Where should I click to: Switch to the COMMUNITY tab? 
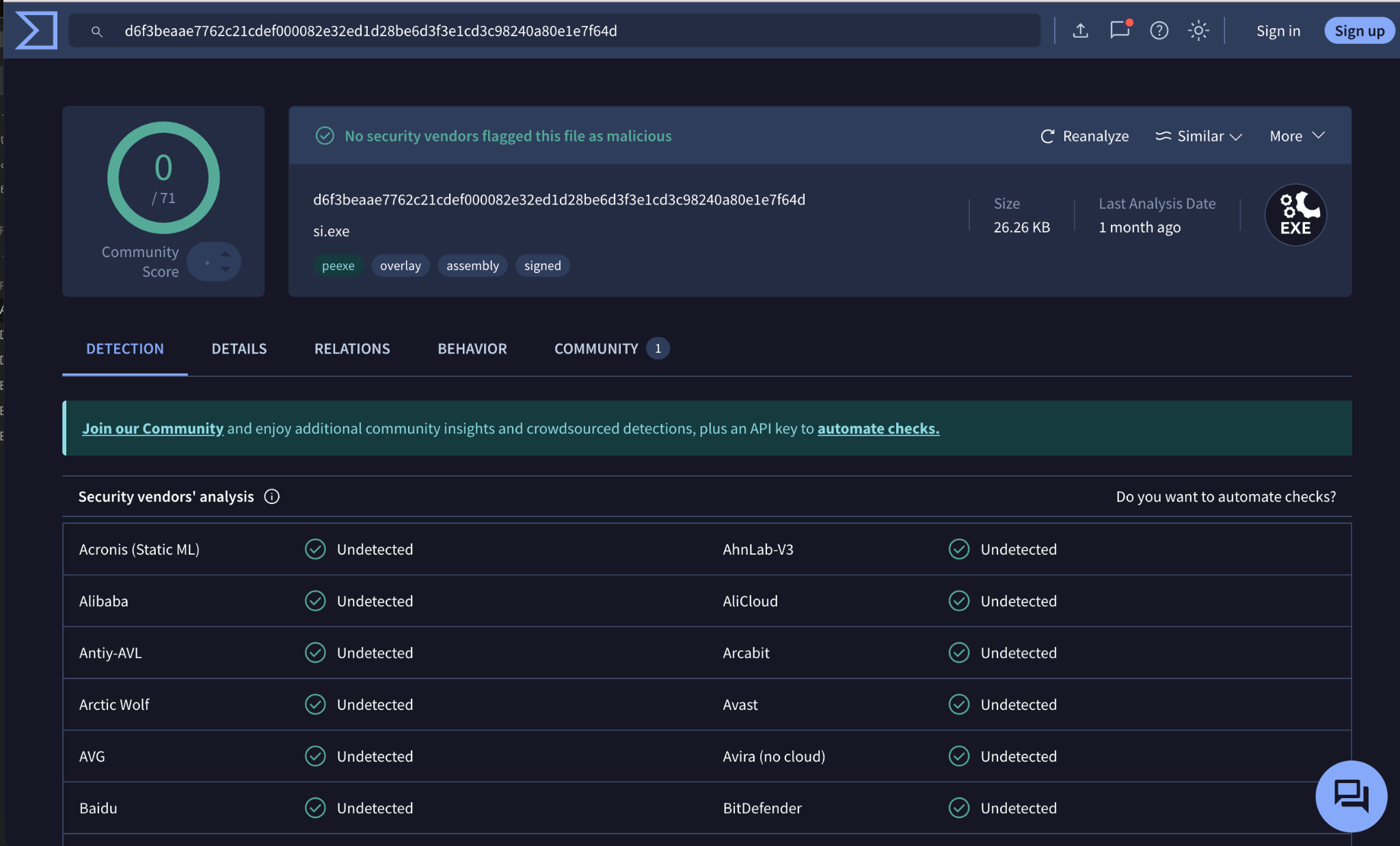[x=611, y=349]
